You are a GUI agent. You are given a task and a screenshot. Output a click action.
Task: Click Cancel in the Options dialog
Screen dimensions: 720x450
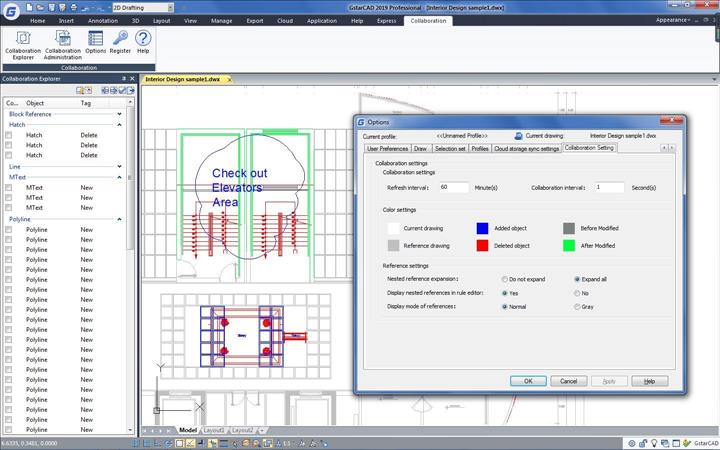[x=568, y=381]
